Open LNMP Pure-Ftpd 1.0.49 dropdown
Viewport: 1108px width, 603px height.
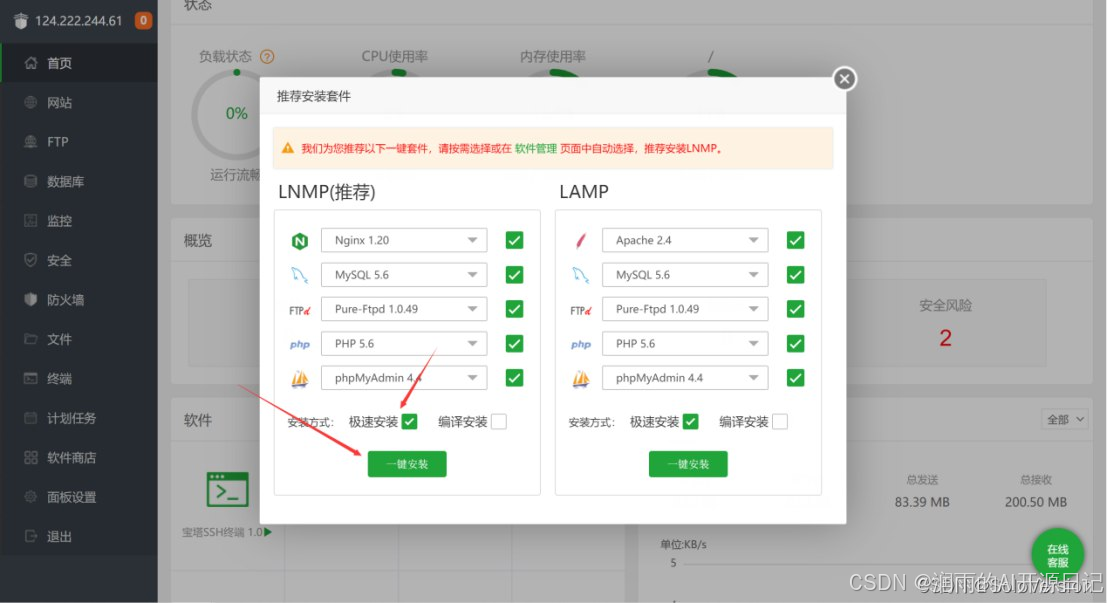(x=404, y=309)
